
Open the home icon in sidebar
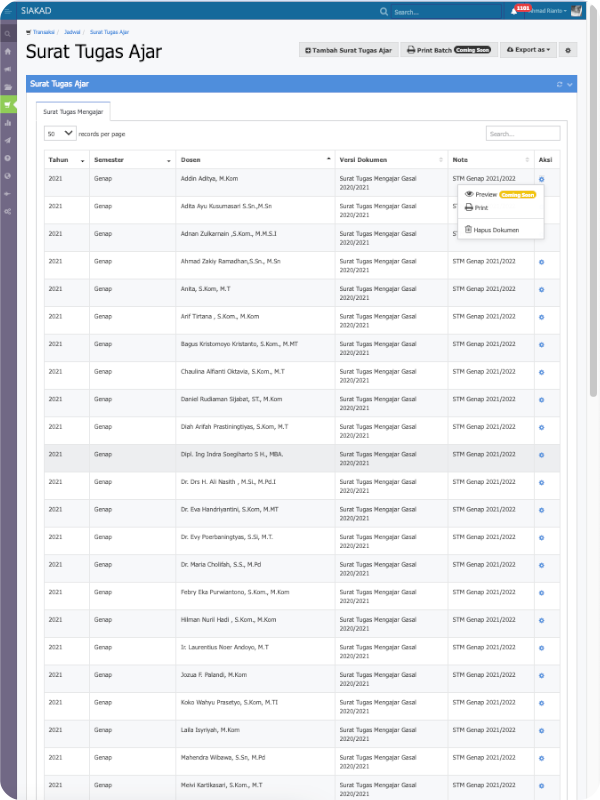click(x=8, y=50)
